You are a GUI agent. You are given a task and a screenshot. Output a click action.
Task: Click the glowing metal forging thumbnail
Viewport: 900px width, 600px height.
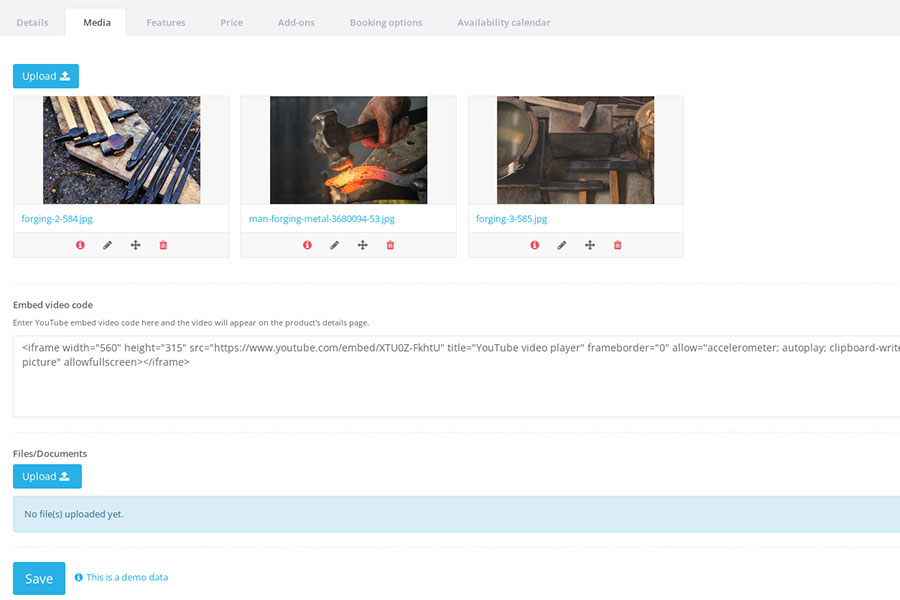point(348,150)
